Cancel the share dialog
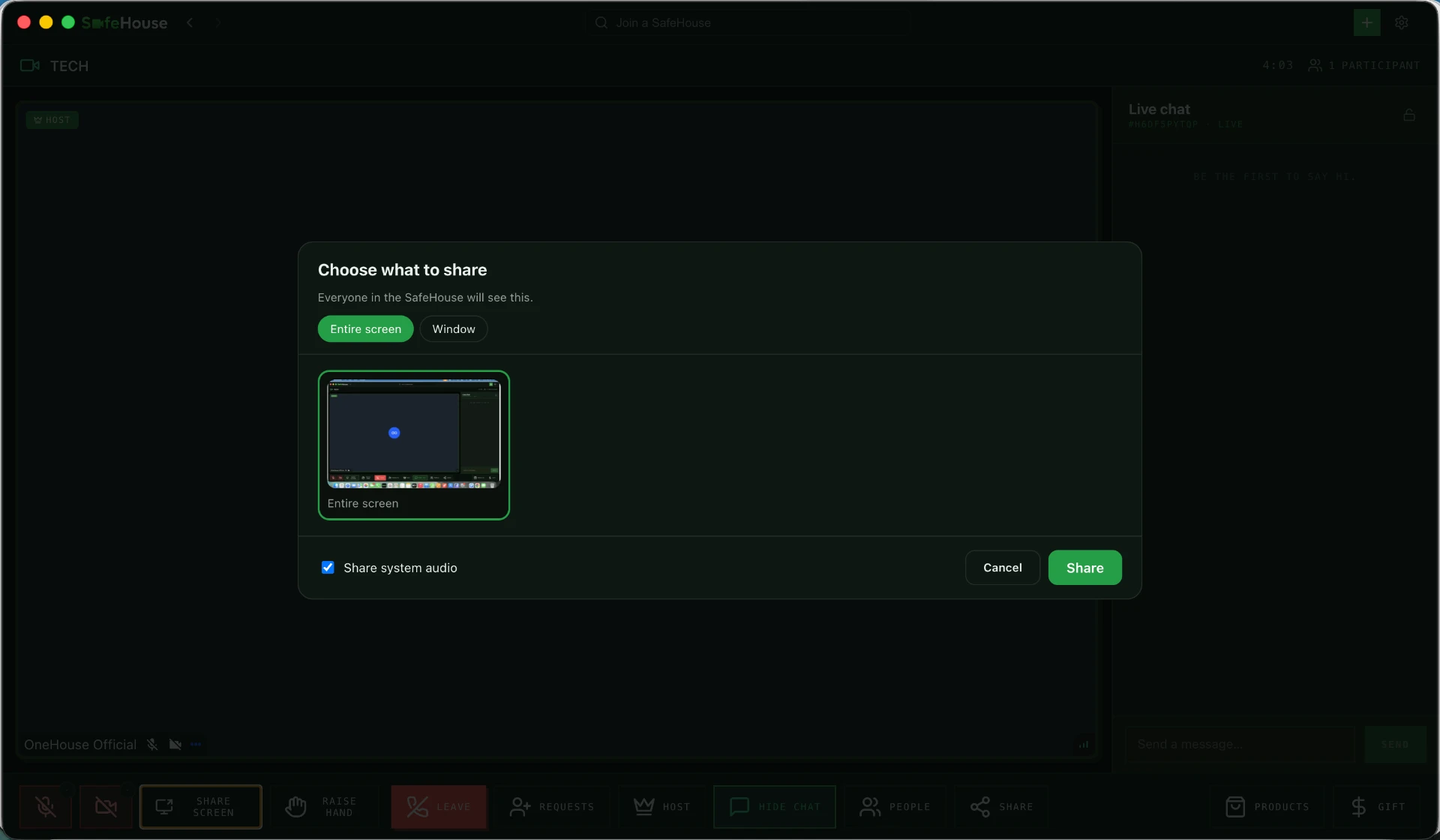Viewport: 1440px width, 840px height. [1002, 568]
